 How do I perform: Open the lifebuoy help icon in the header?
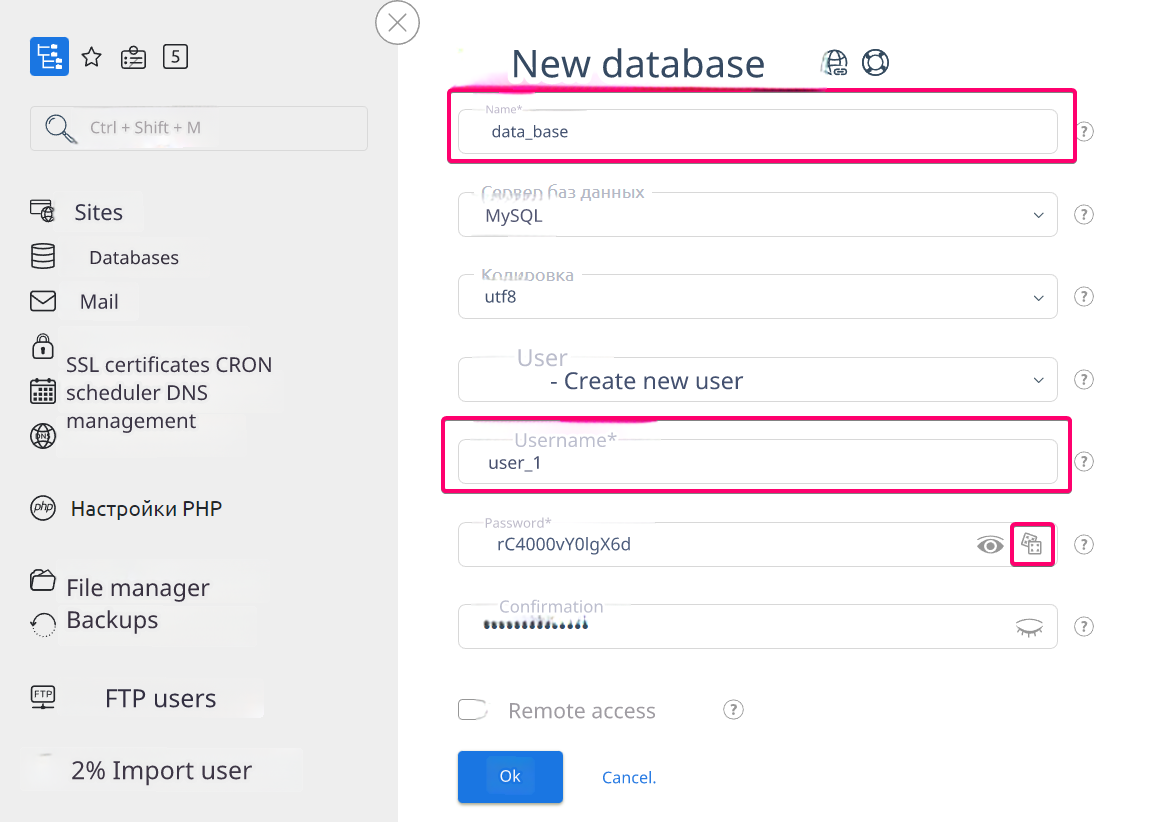tap(875, 63)
